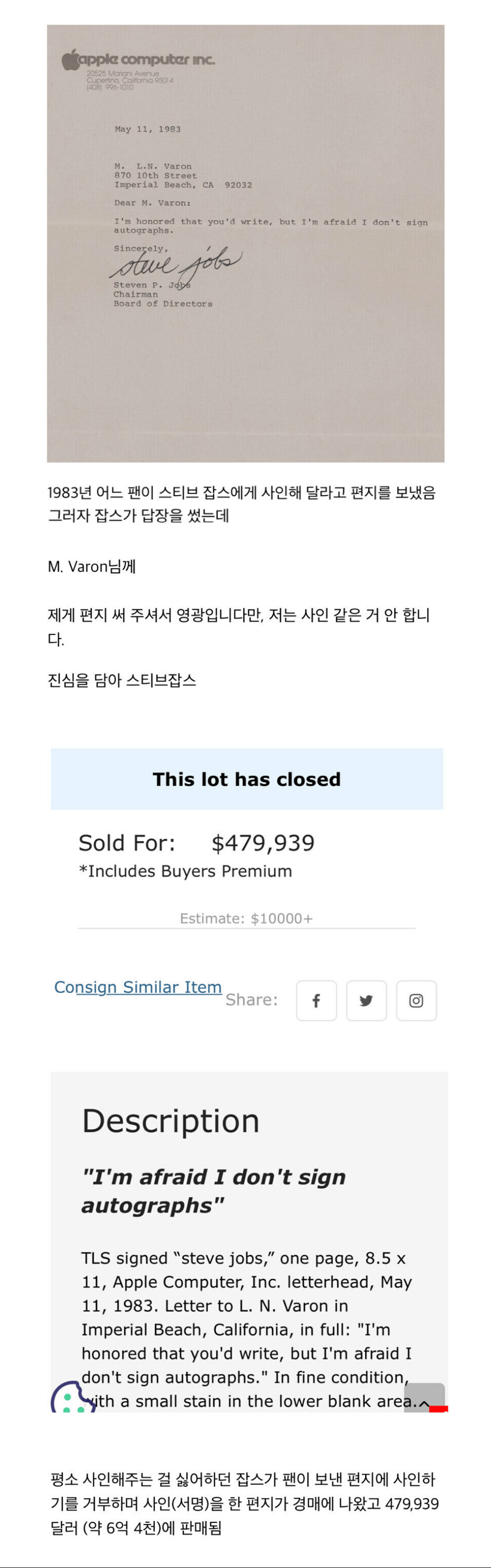Click the Apple logo on the letterhead
Viewport: 491px width, 1568px height.
point(71,60)
